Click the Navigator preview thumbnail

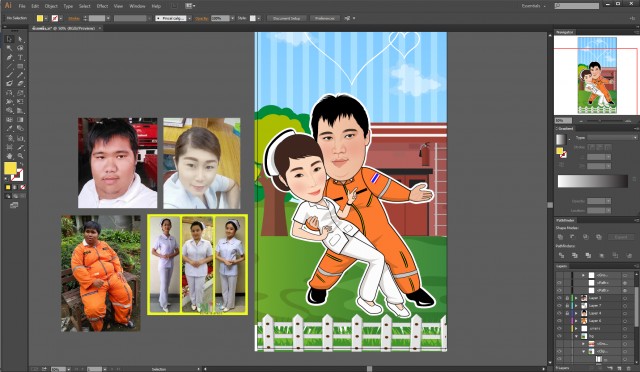(x=597, y=76)
